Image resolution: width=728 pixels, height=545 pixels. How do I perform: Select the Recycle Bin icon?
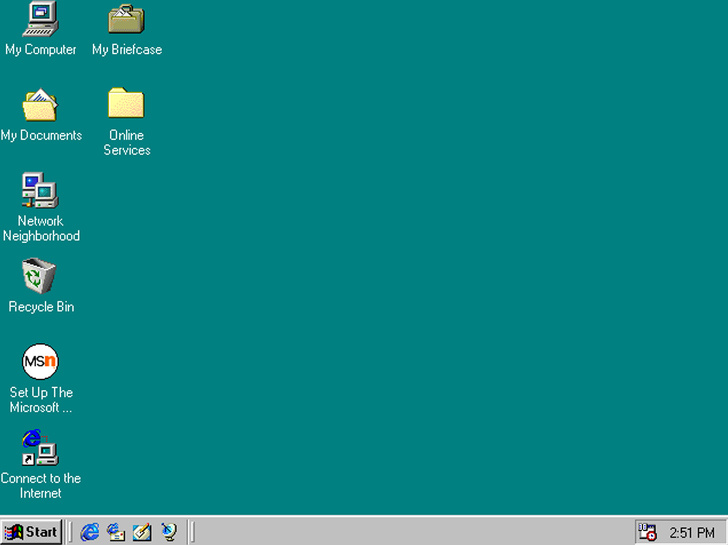[39, 276]
